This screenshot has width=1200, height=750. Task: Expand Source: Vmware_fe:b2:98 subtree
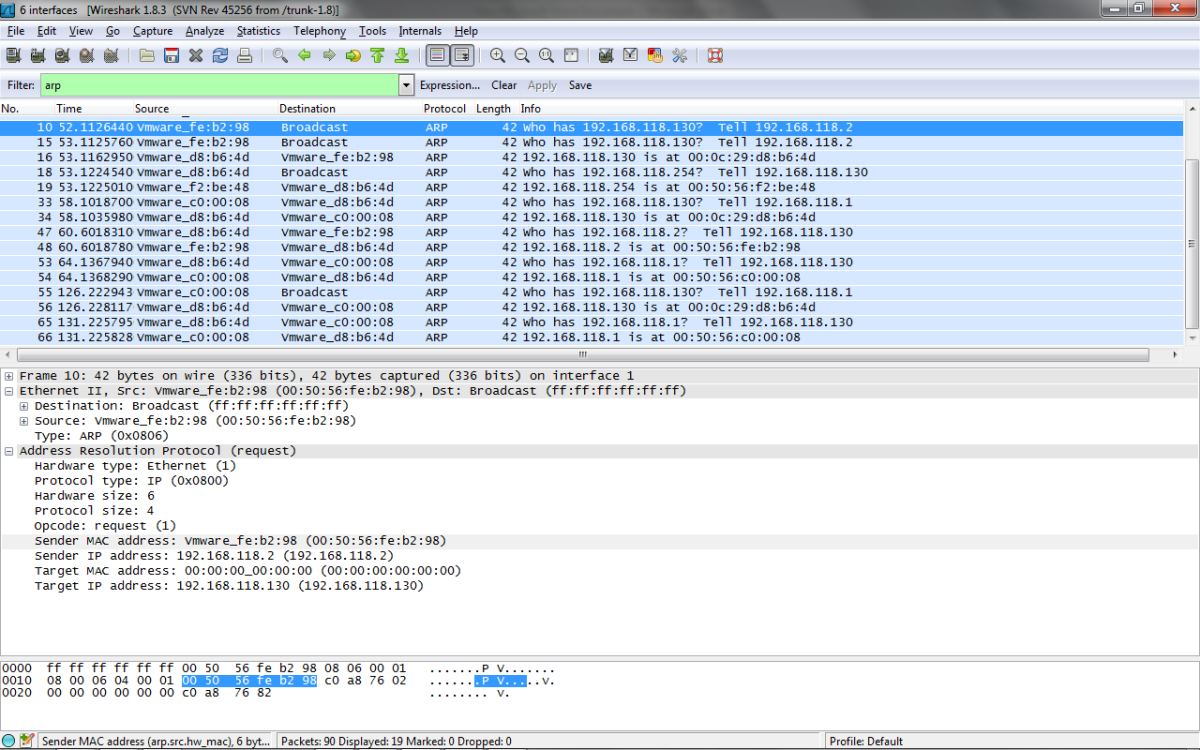[24, 421]
